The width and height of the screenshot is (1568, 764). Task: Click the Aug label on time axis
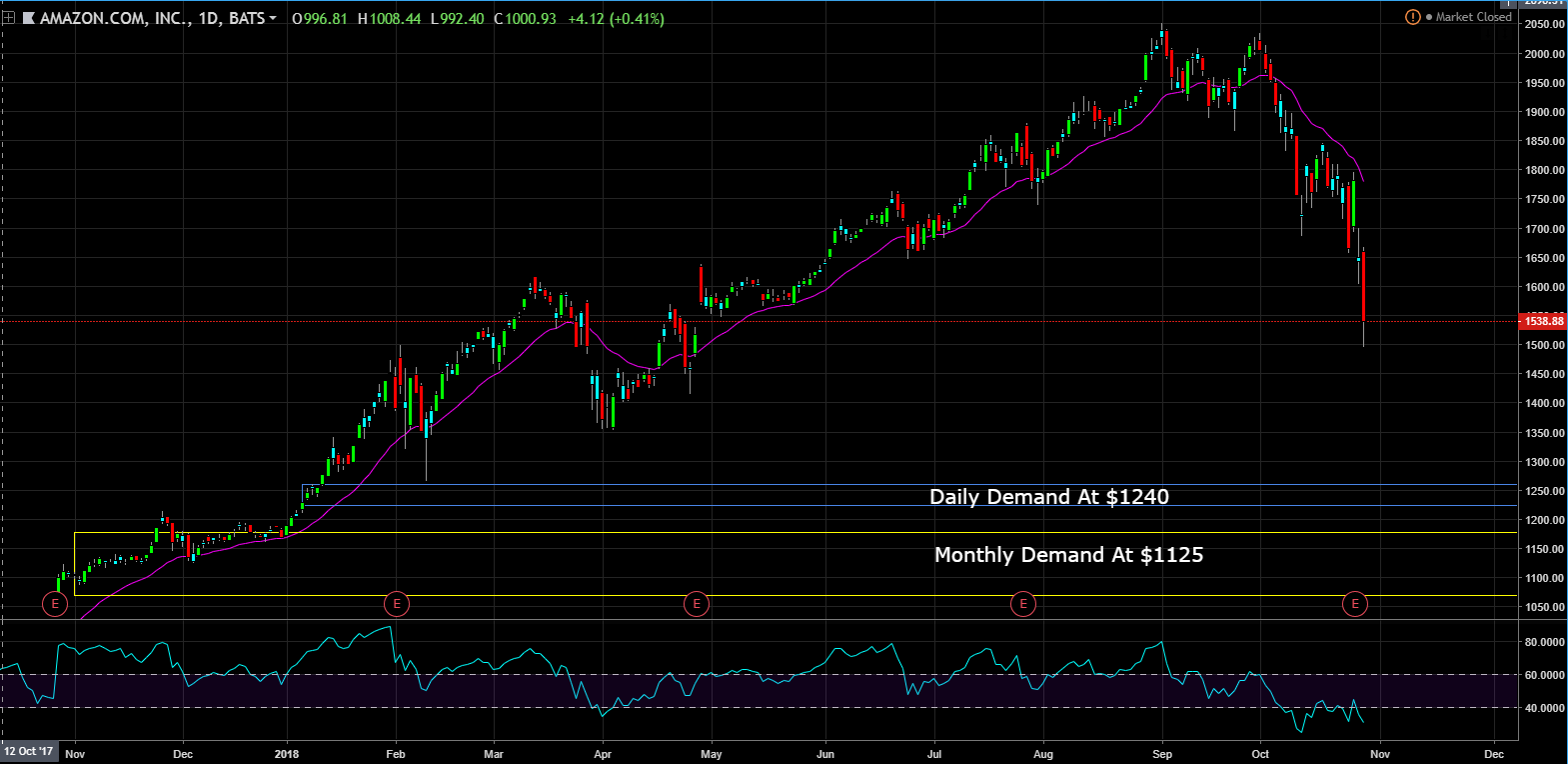coord(1043,754)
